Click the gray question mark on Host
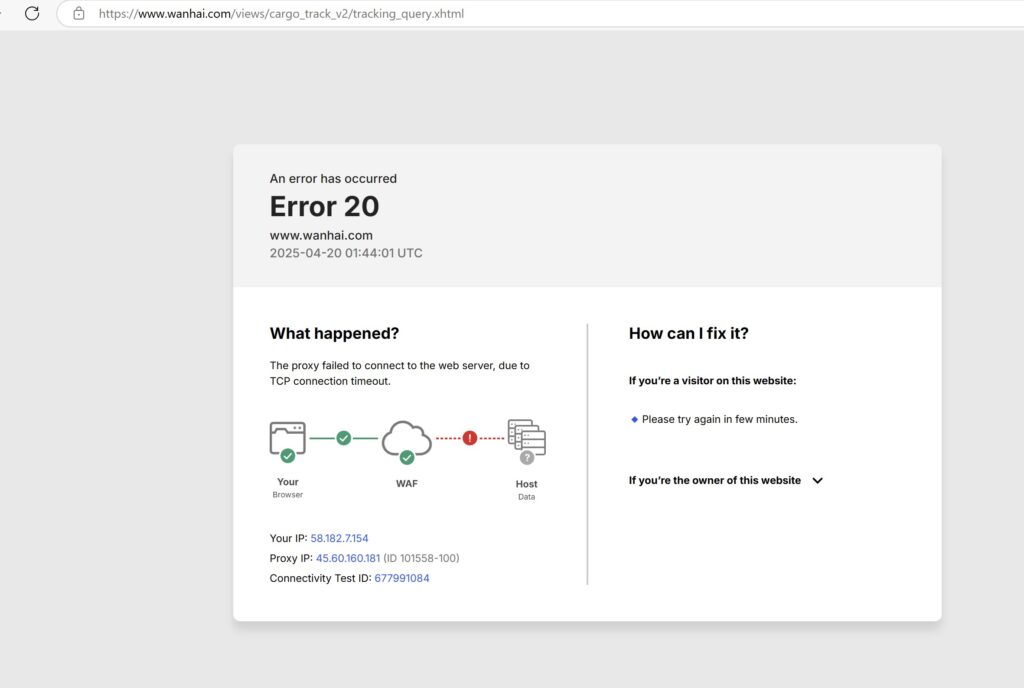The height and width of the screenshot is (688, 1024). point(527,458)
